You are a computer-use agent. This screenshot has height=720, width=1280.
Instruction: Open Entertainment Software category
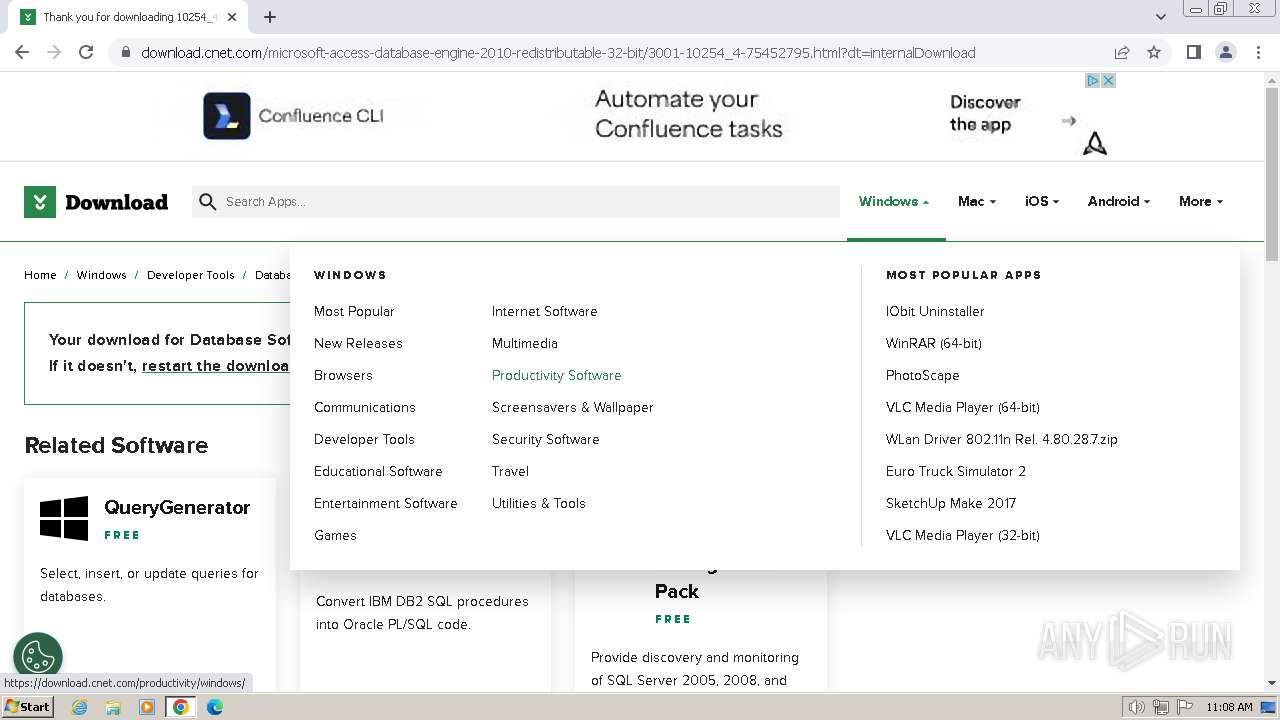coord(386,504)
